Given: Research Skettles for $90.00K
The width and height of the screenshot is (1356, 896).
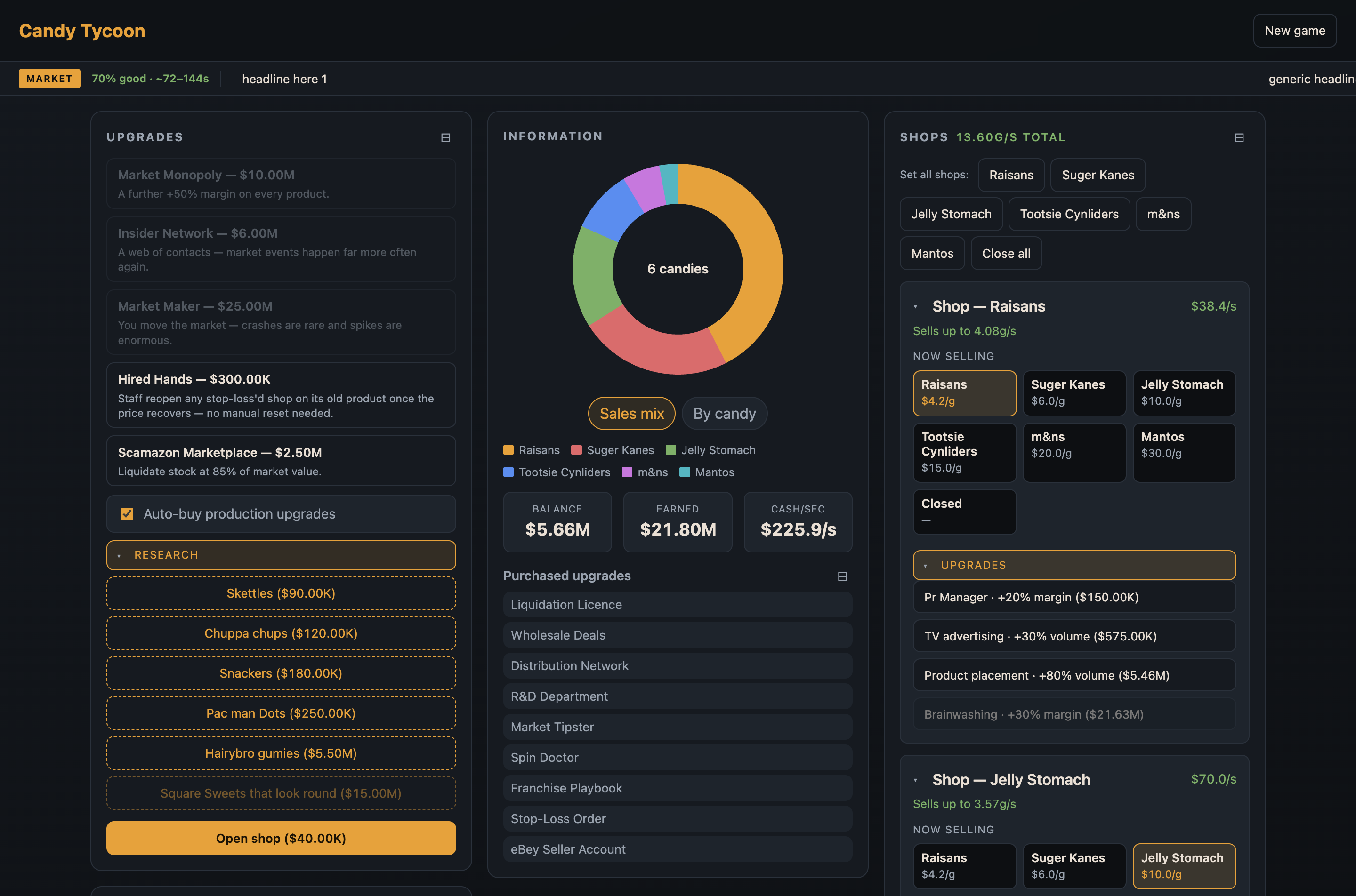Looking at the screenshot, I should pos(281,593).
